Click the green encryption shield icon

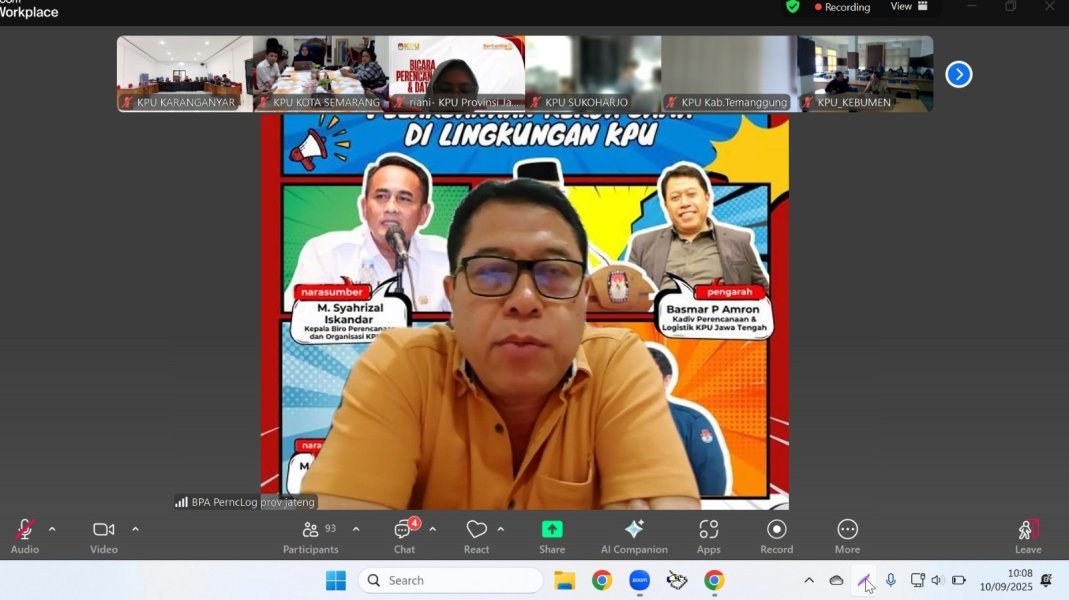point(793,7)
